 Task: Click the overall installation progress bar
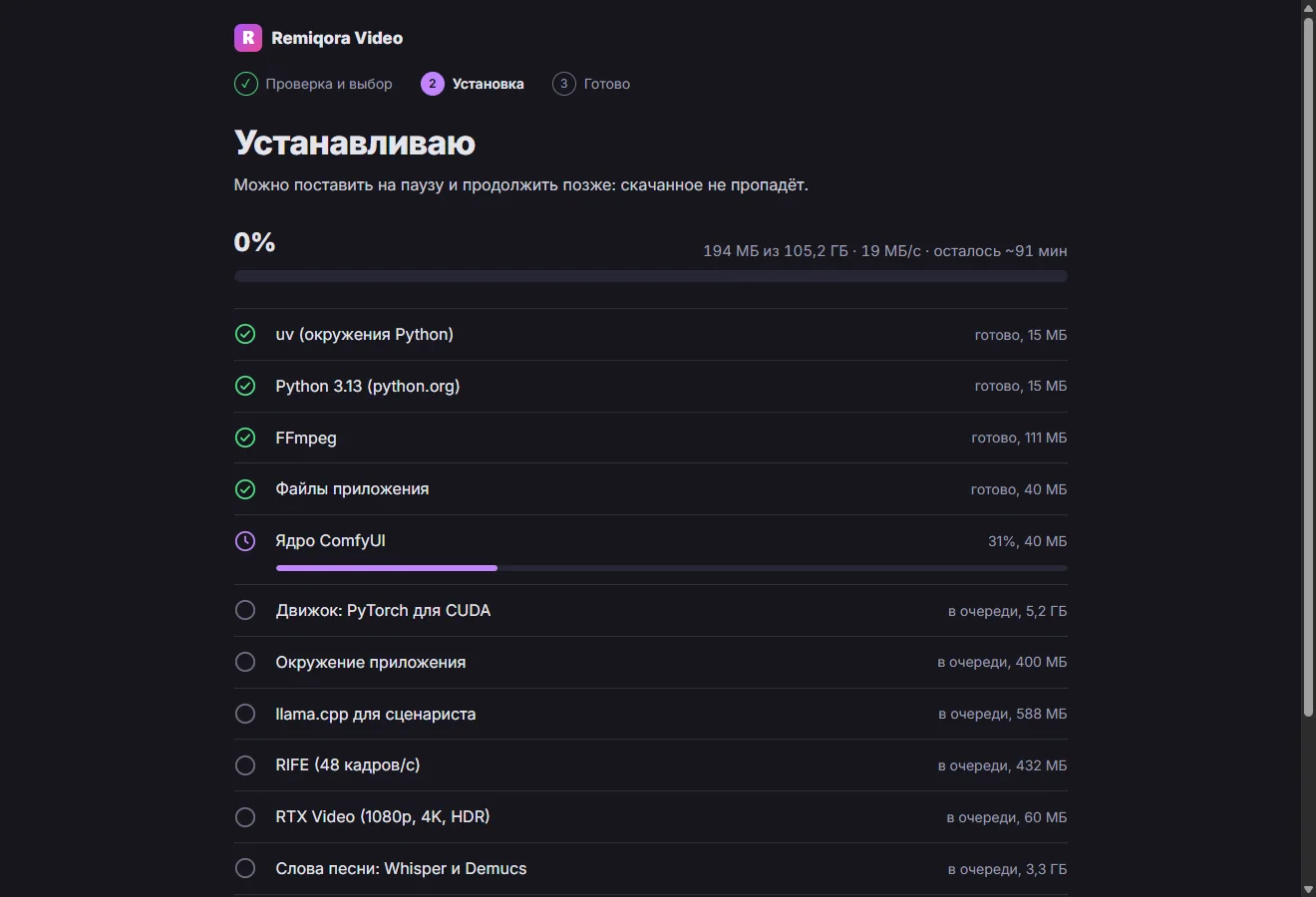pyautogui.click(x=650, y=276)
